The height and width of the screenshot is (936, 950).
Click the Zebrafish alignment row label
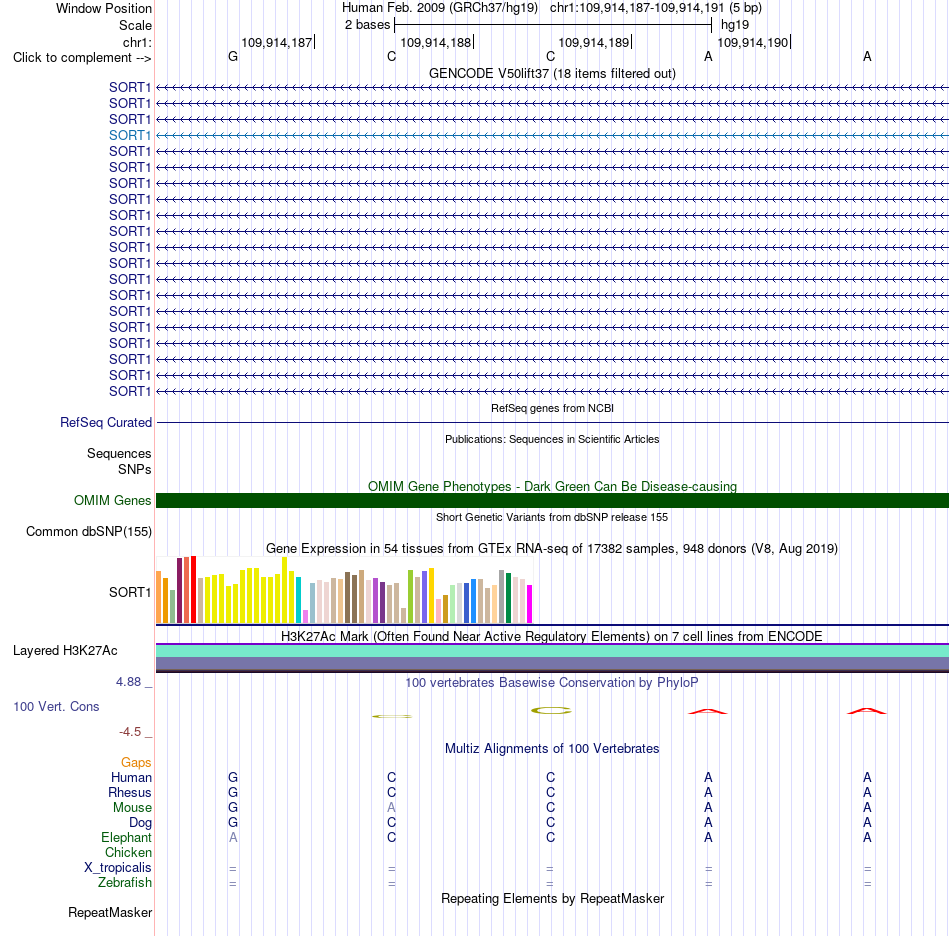(x=125, y=883)
